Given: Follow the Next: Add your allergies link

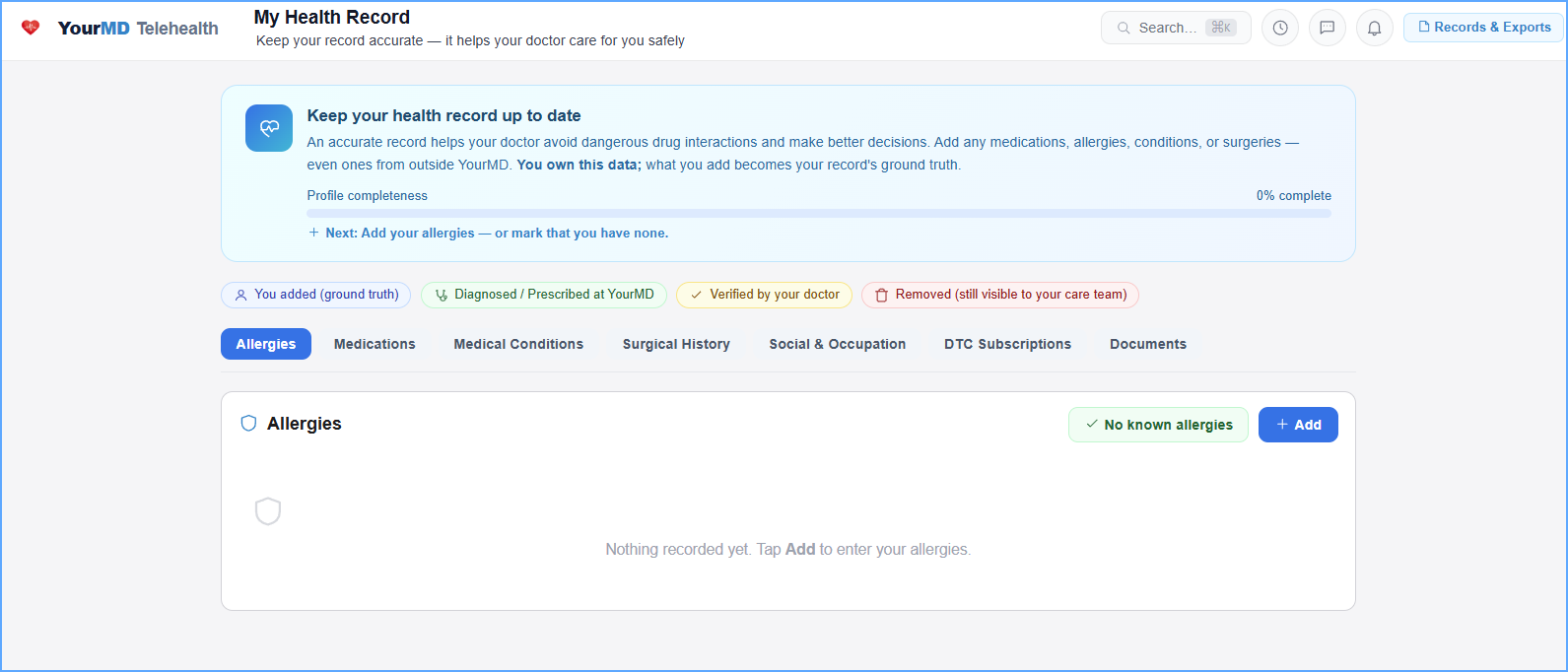Looking at the screenshot, I should 489,234.
